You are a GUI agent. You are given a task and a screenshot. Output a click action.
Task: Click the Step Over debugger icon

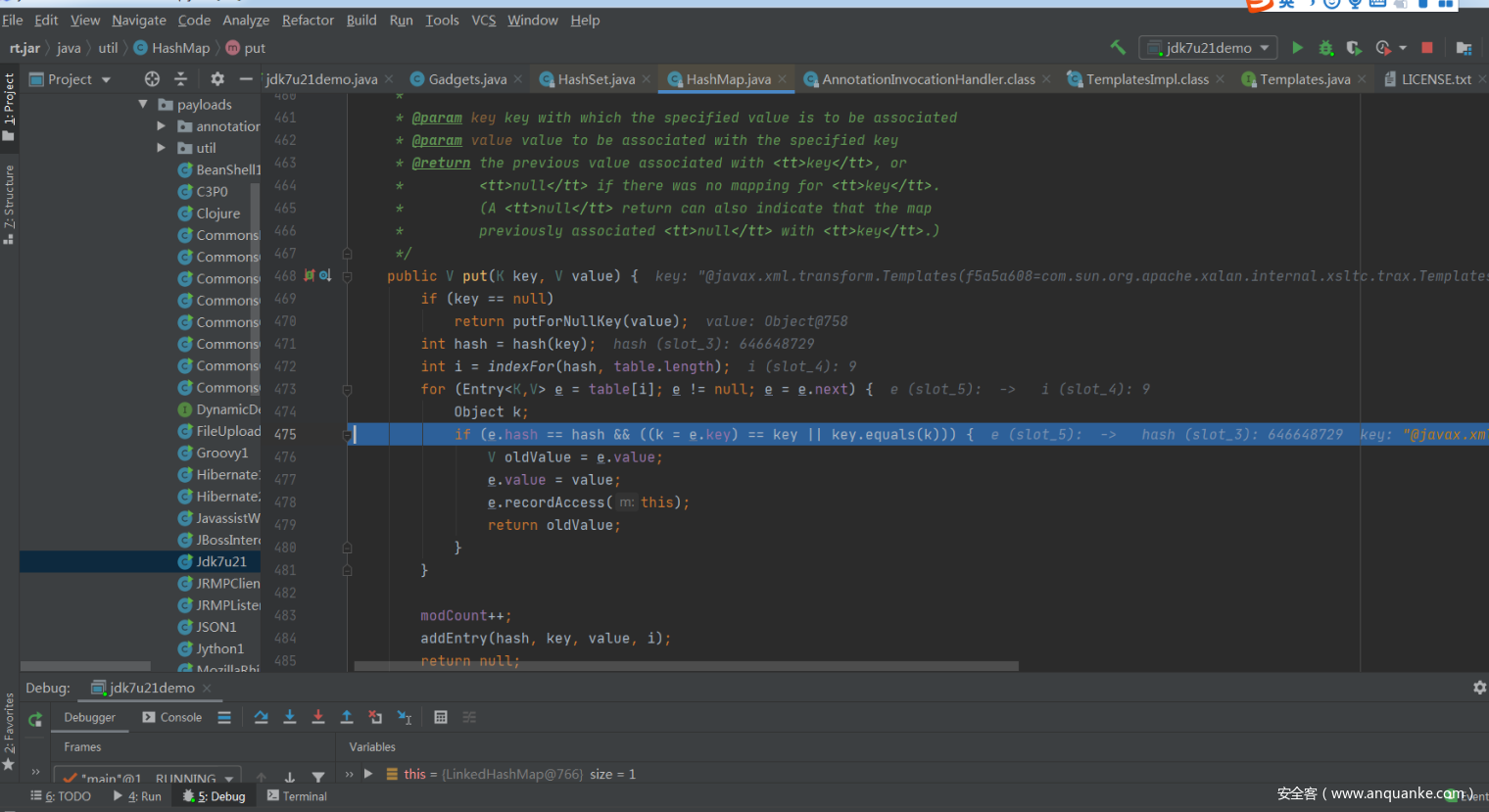point(261,717)
